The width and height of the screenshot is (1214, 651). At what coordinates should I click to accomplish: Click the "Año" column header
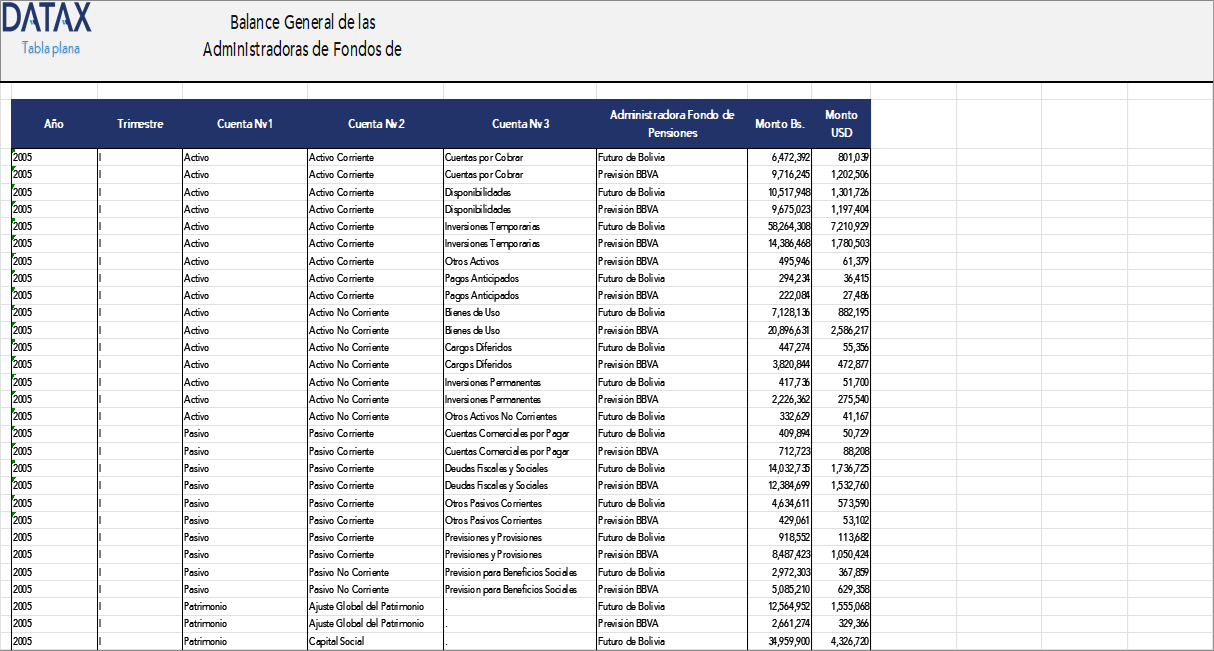tap(53, 124)
